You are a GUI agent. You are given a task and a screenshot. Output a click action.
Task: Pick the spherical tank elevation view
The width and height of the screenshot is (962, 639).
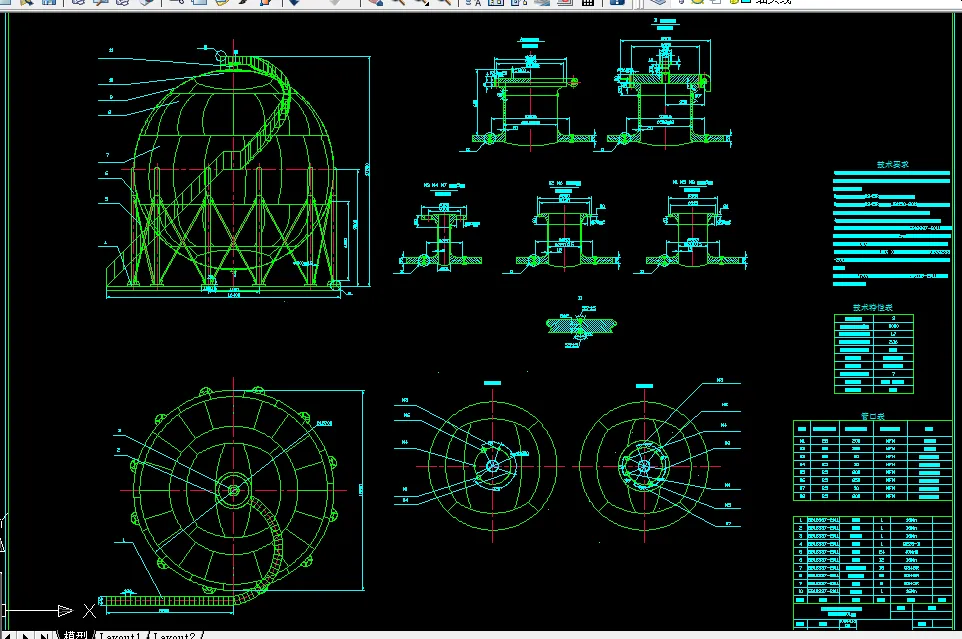(x=234, y=172)
